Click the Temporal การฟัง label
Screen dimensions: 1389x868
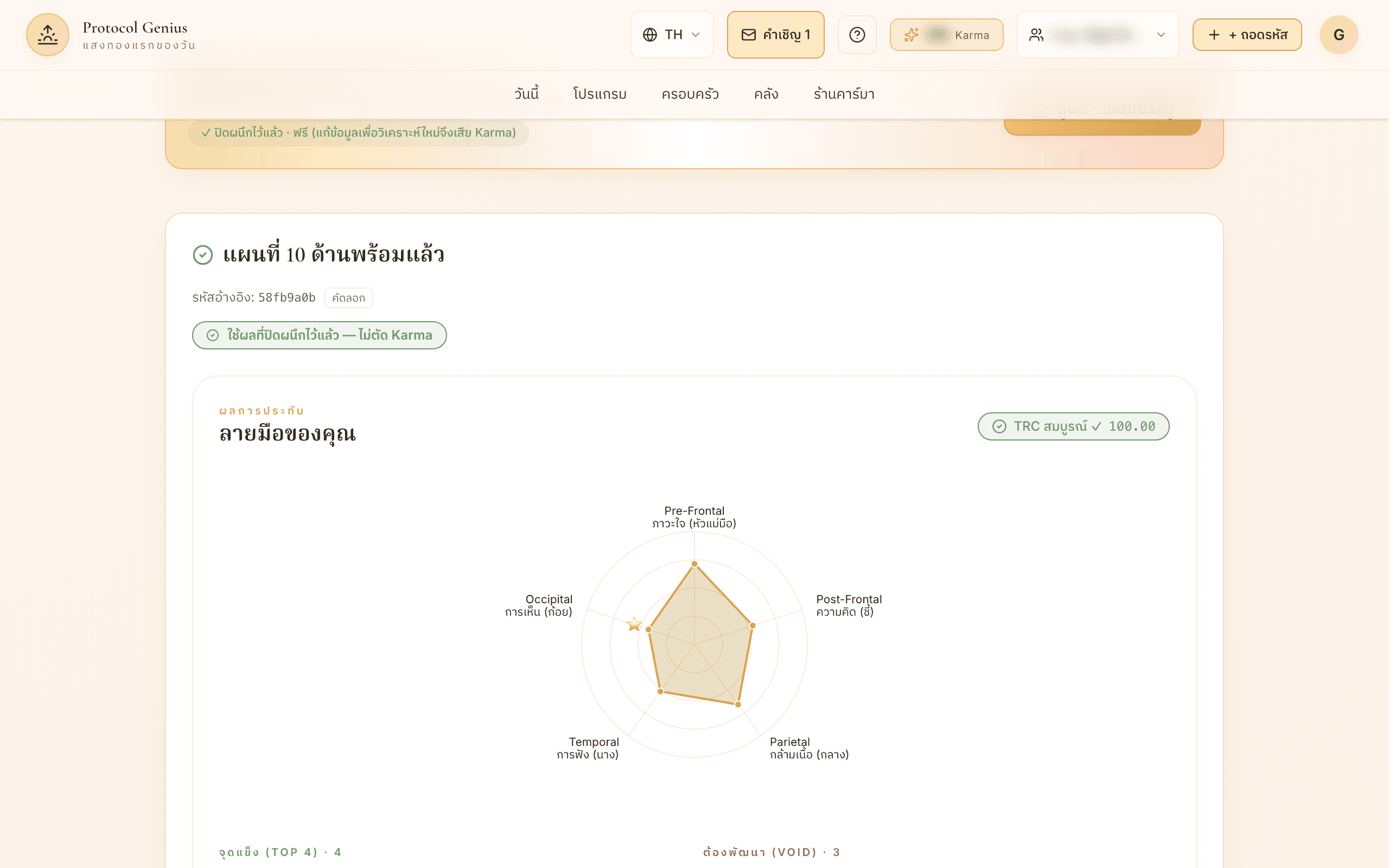point(588,748)
